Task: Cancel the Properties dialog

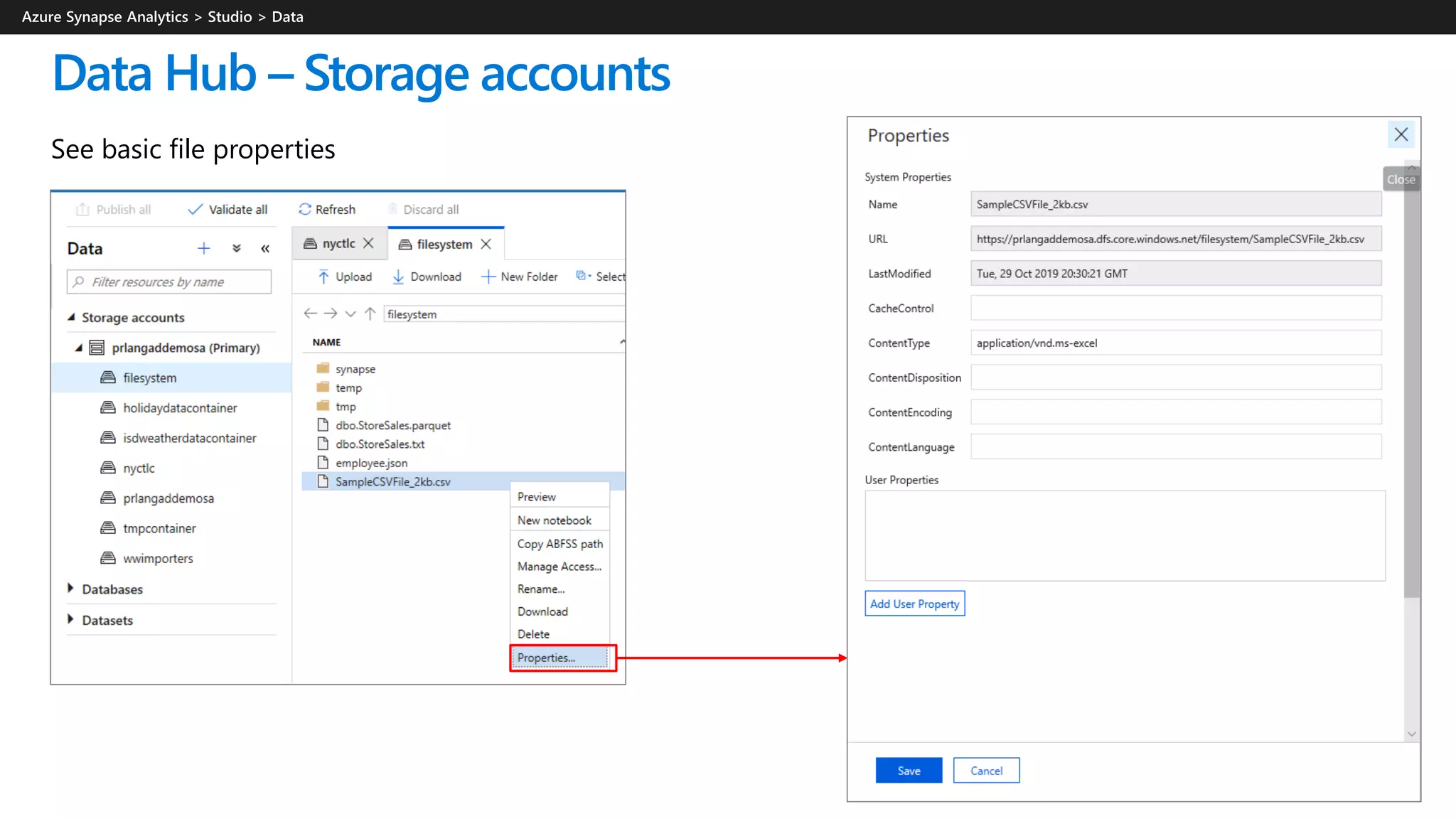Action: click(x=986, y=771)
